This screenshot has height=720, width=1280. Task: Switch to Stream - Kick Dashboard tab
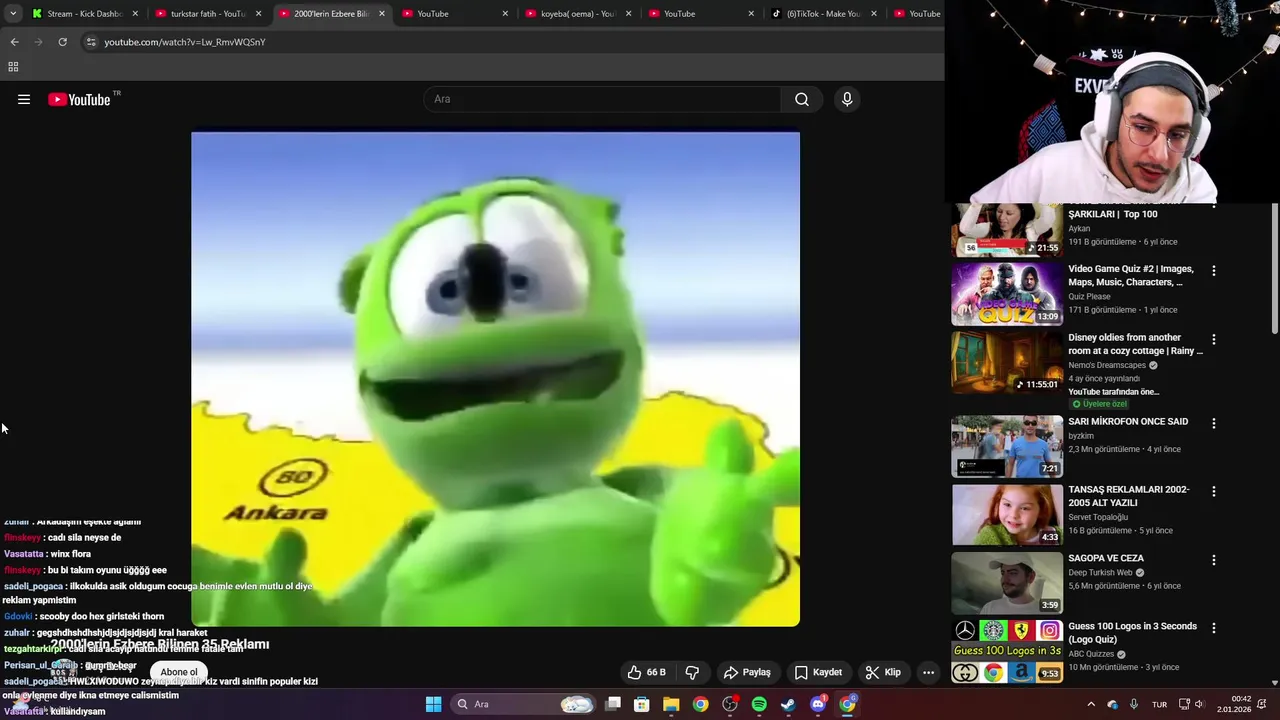pos(86,14)
